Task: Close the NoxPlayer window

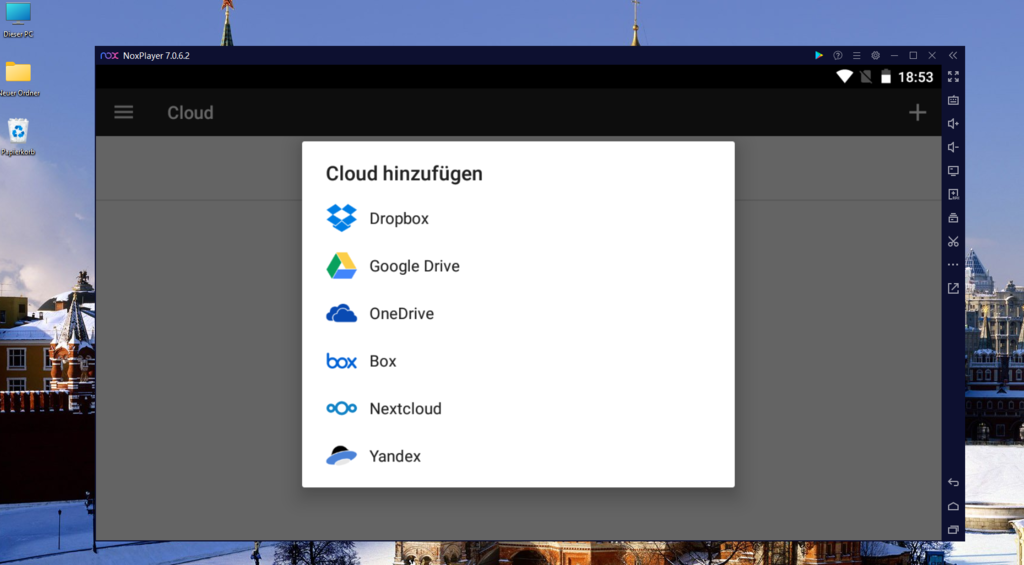Action: pos(932,56)
